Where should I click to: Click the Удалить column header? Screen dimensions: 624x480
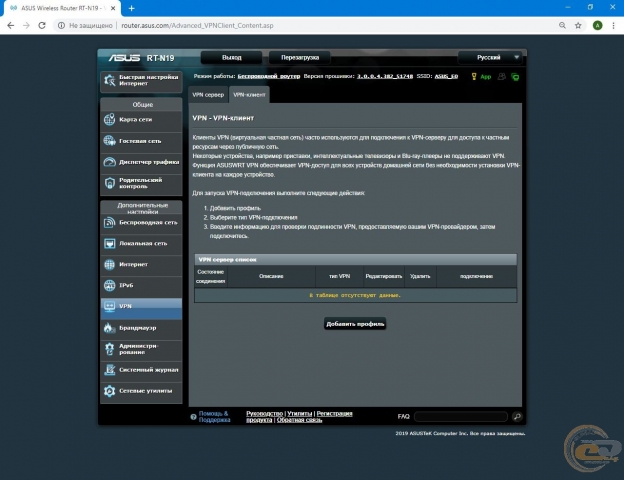(x=420, y=276)
